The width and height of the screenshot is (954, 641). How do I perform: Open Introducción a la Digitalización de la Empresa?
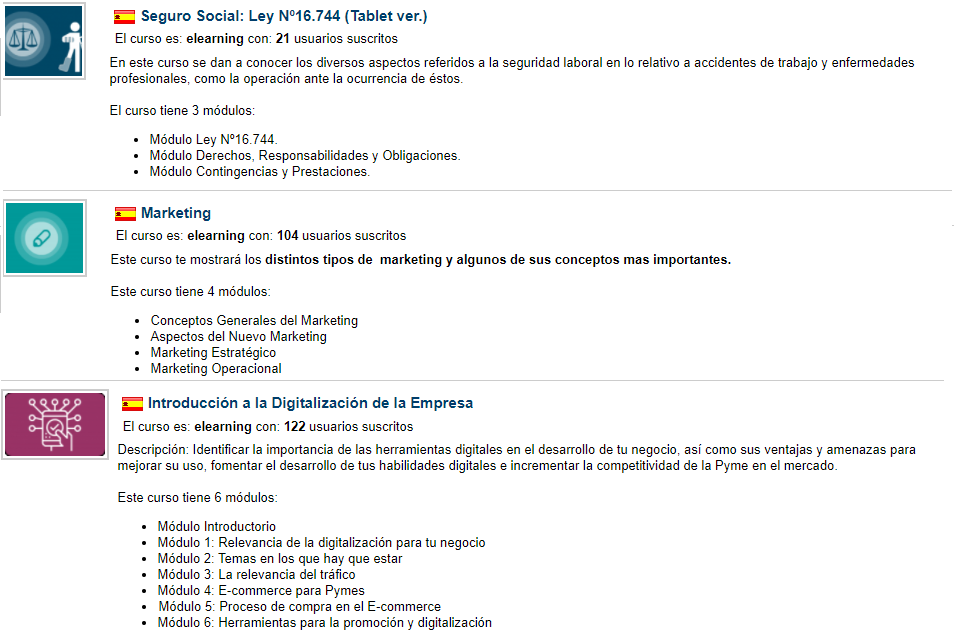[x=310, y=403]
